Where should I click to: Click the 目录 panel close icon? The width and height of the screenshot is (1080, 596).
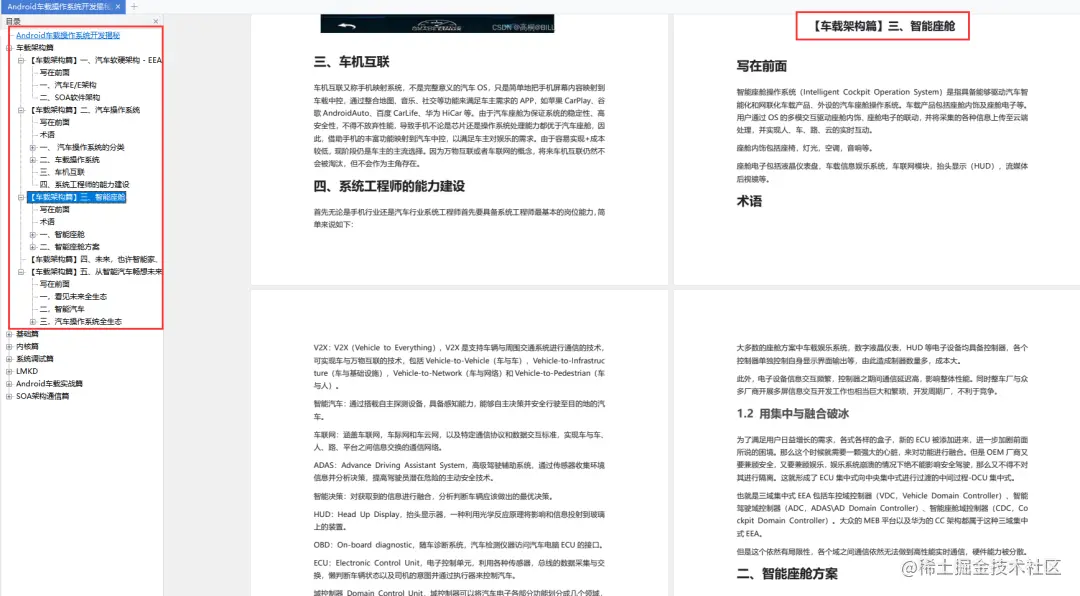tap(154, 21)
